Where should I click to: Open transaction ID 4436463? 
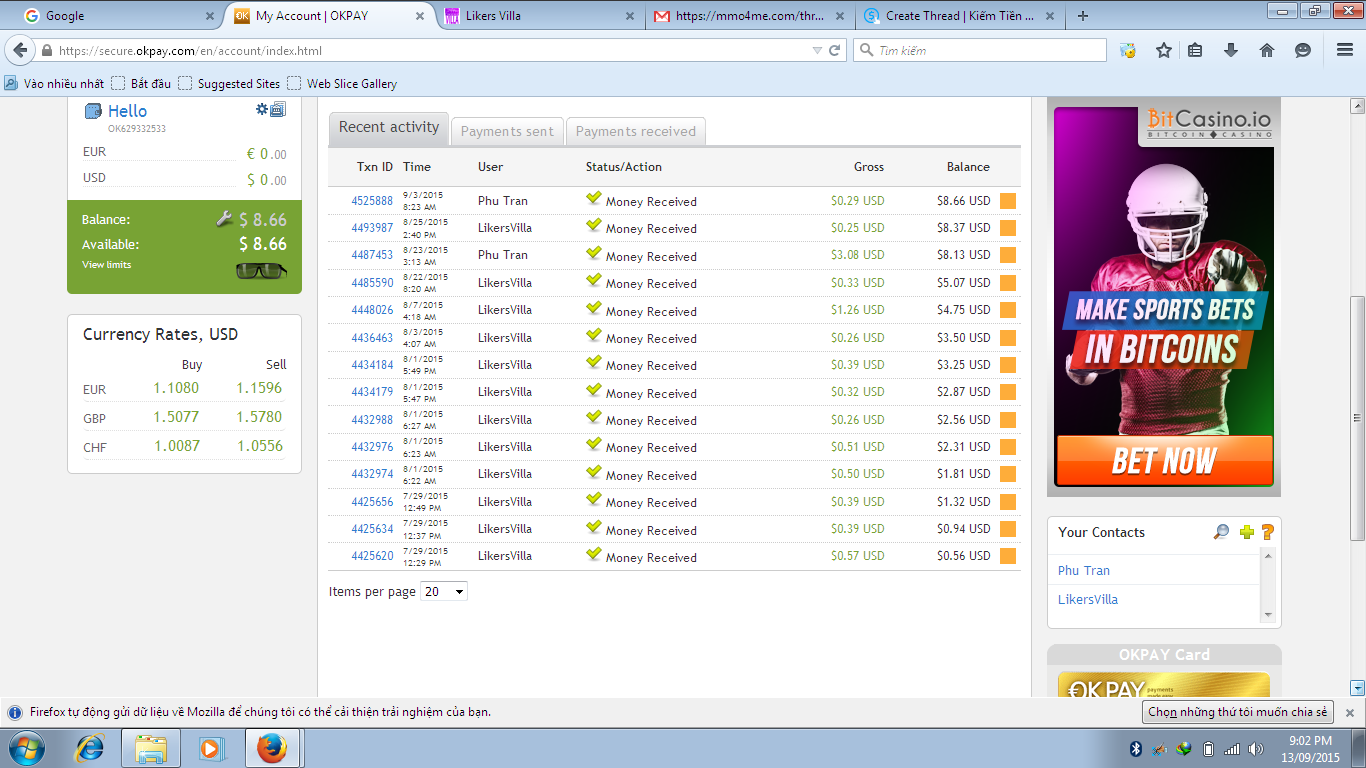372,338
